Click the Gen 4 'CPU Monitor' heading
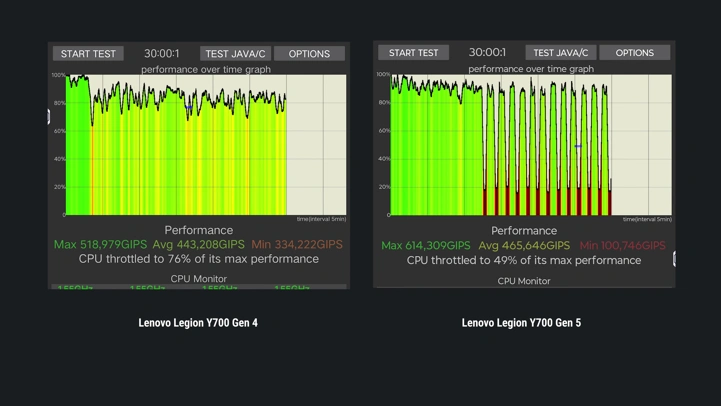Screen dimensions: 721x406 point(199,279)
